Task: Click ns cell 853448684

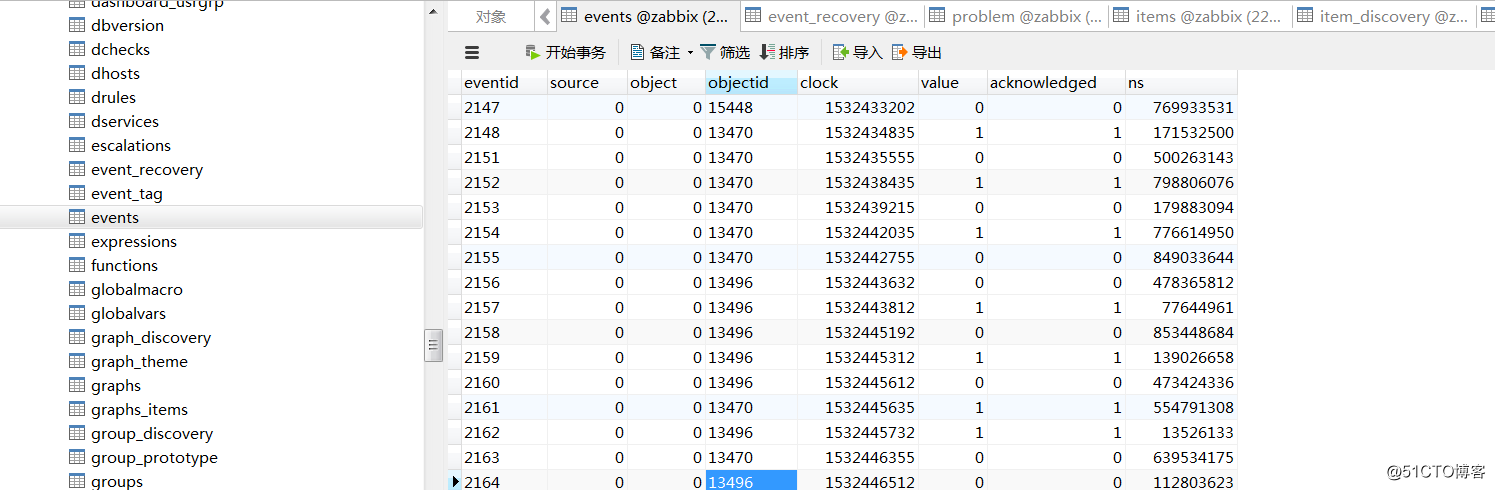Action: point(1181,332)
